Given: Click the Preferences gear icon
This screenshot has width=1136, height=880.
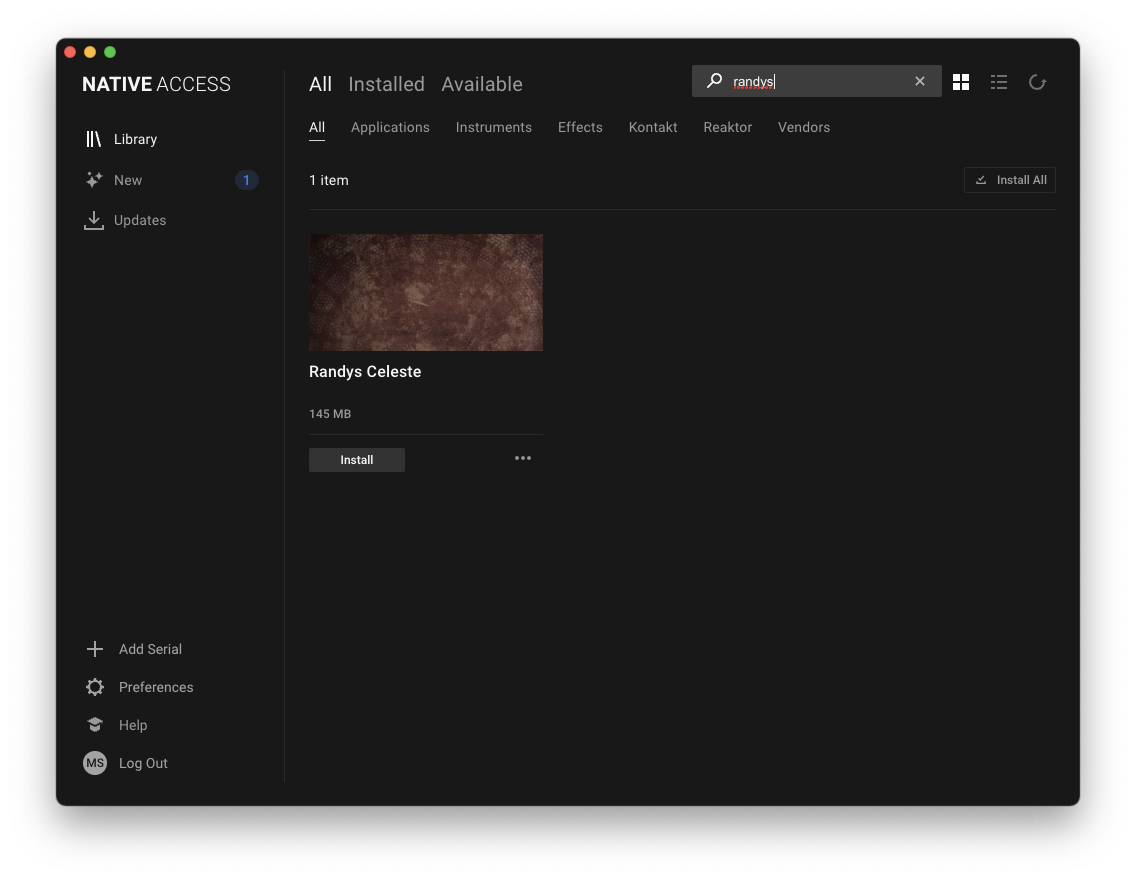Looking at the screenshot, I should coord(95,687).
